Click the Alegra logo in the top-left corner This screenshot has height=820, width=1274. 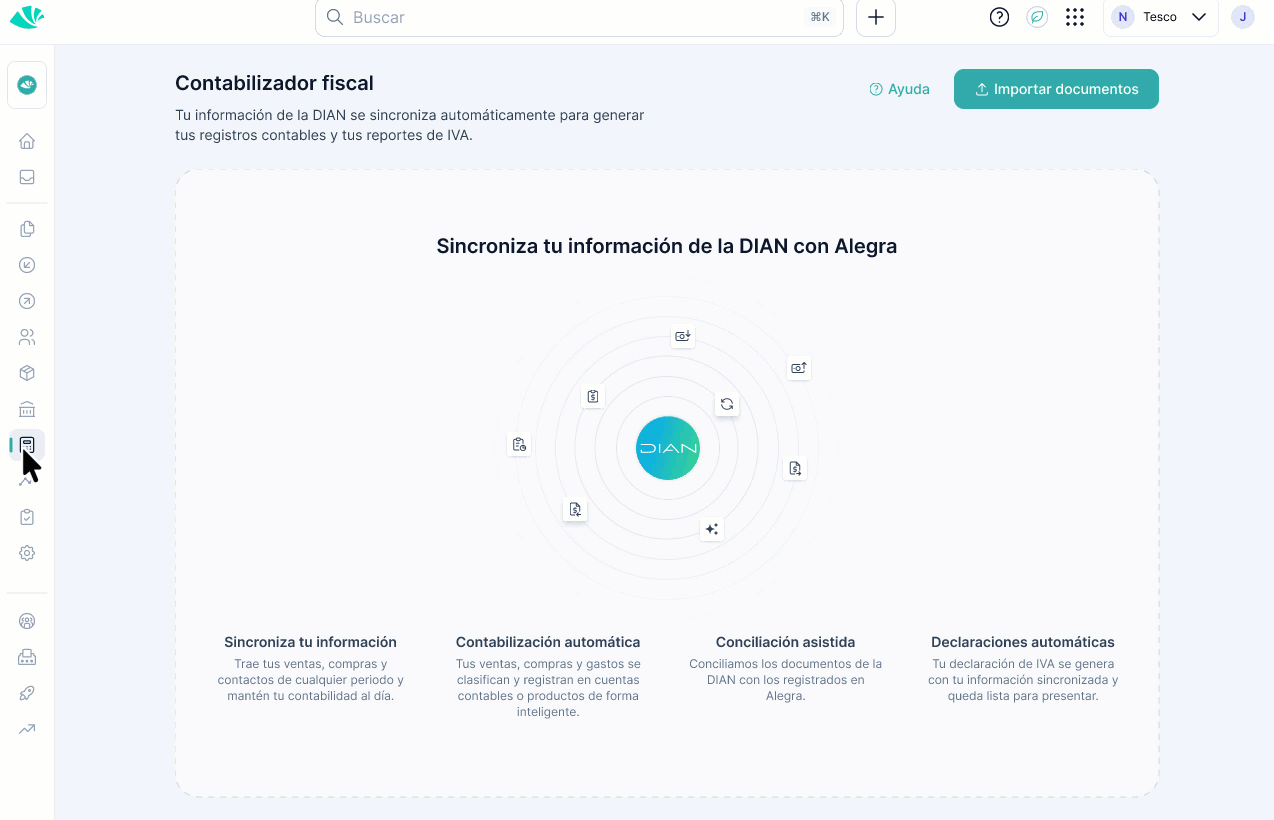tap(27, 17)
